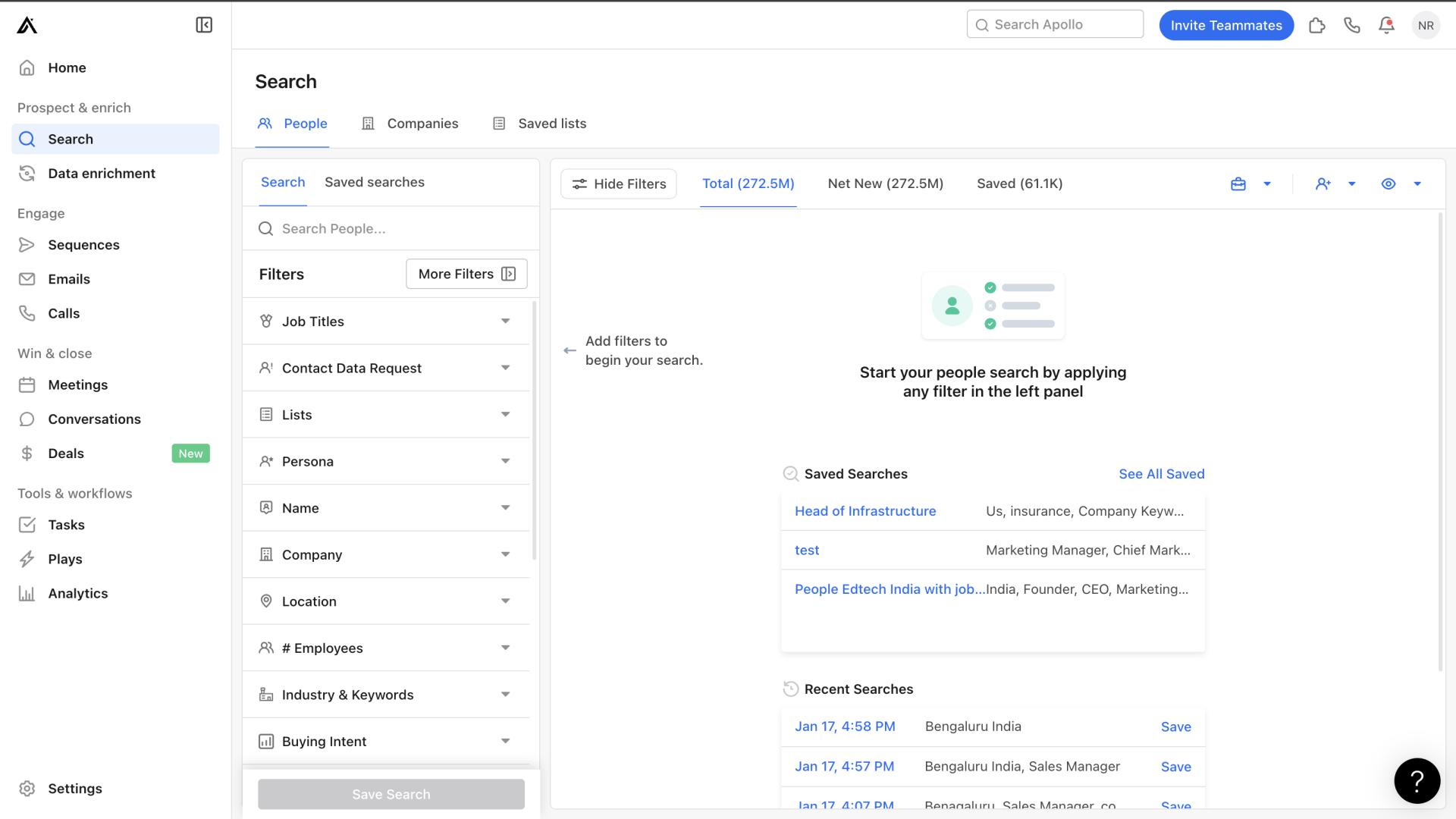Focus the Search Apollo field
1456x819 pixels.
point(1055,24)
